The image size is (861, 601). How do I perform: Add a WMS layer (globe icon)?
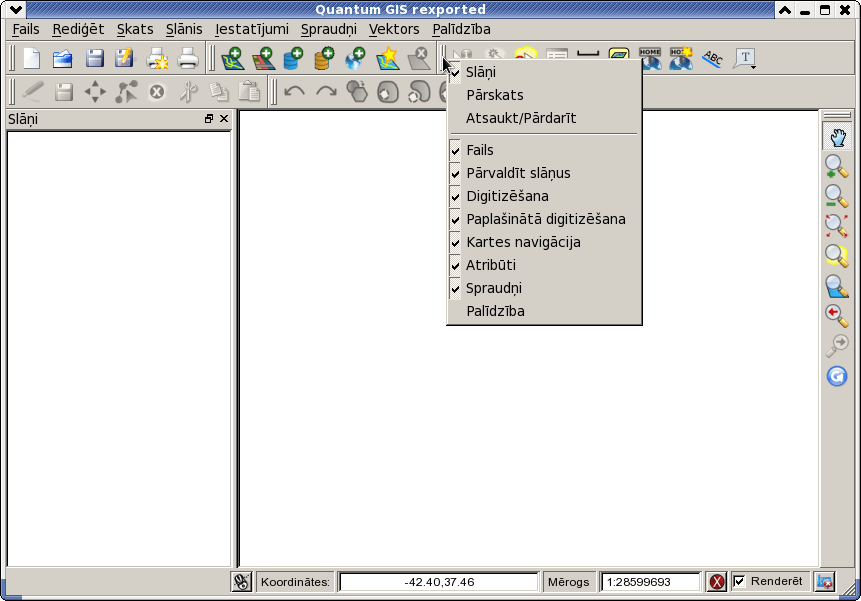[355, 58]
